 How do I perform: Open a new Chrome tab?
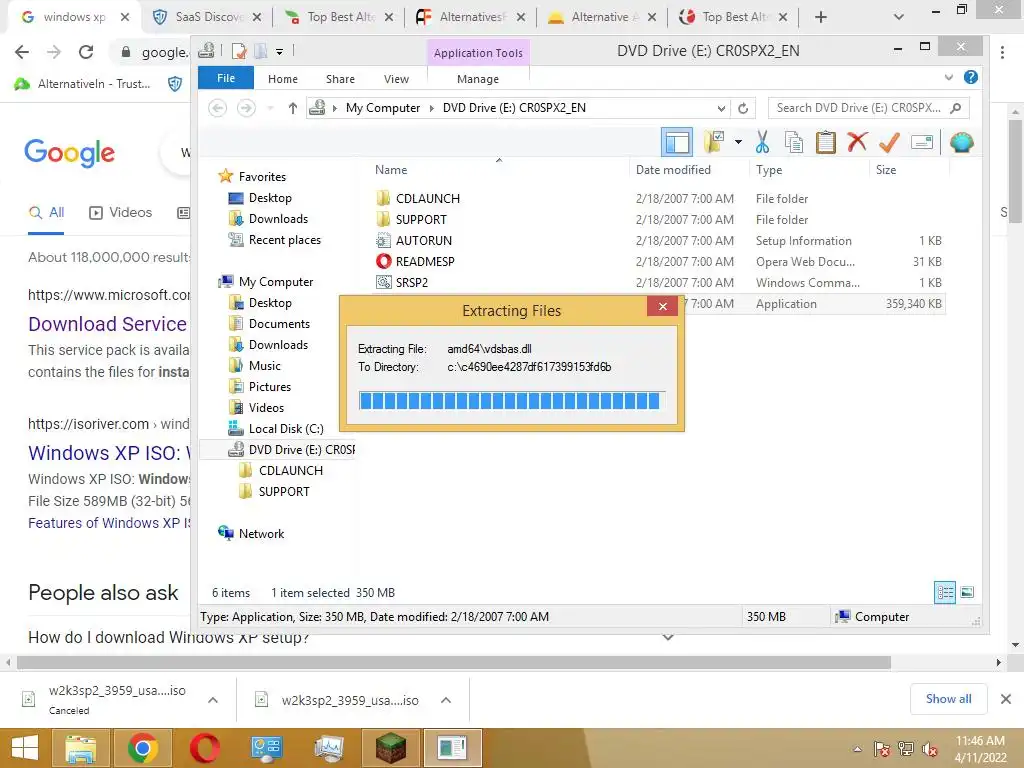[x=820, y=18]
